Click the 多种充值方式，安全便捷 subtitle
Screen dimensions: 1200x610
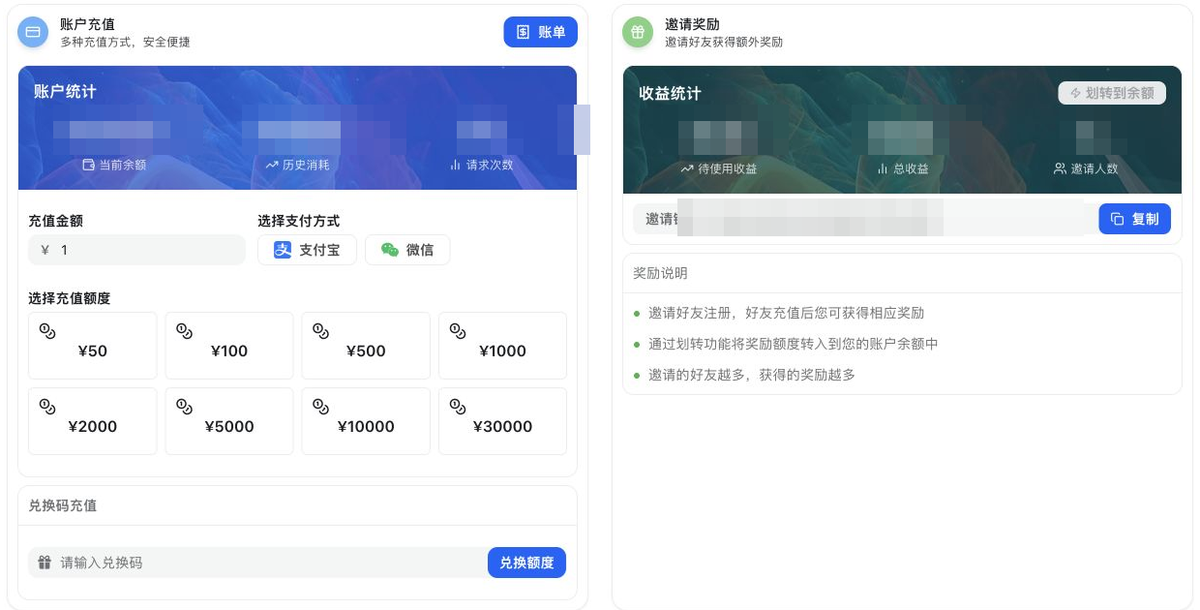click(x=125, y=42)
